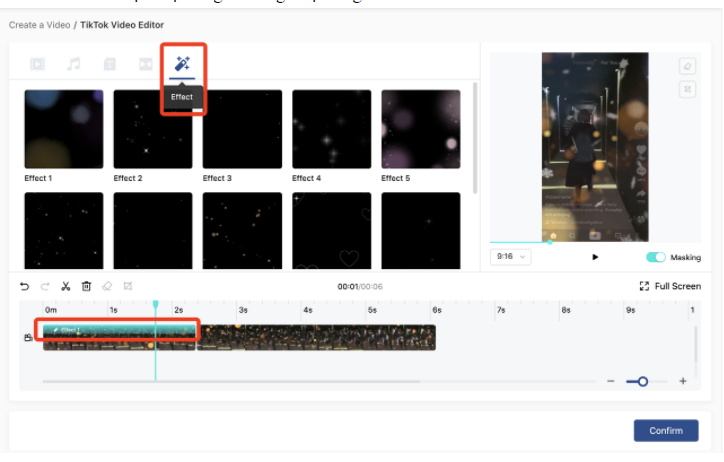724x462 pixels.
Task: Select the second video clip on timeline
Action: [x=316, y=337]
